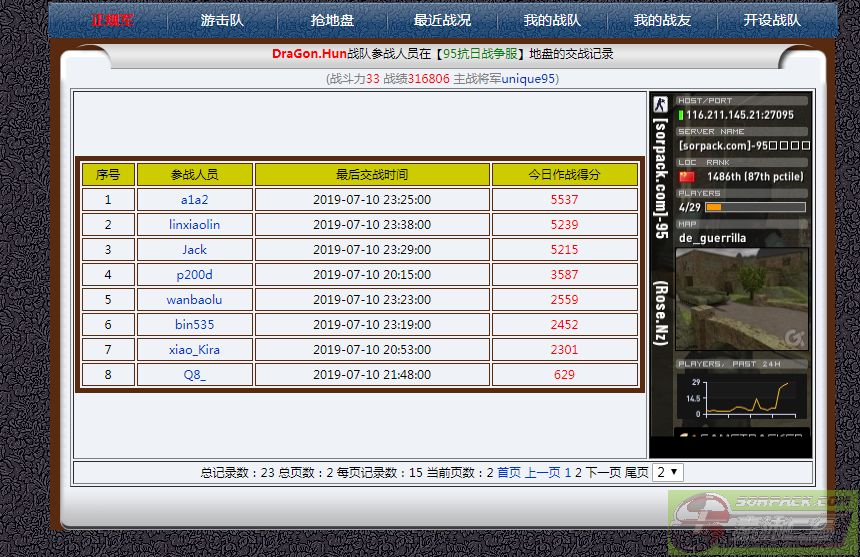Viewport: 860px width, 557px height.
Task: Click the GameTracker logo below the chart
Action: tap(740, 438)
